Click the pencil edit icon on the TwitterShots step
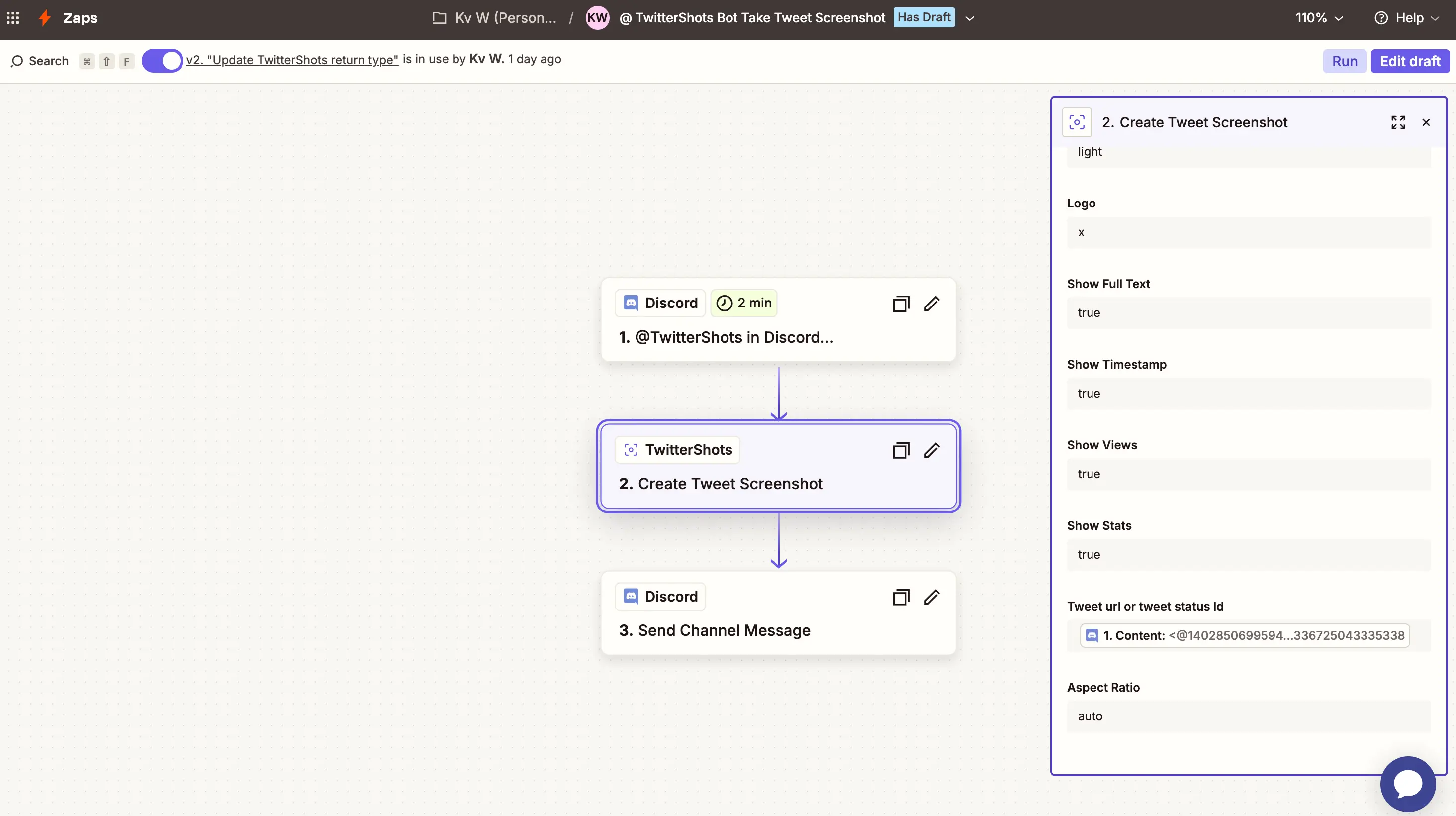This screenshot has height=816, width=1456. 931,450
